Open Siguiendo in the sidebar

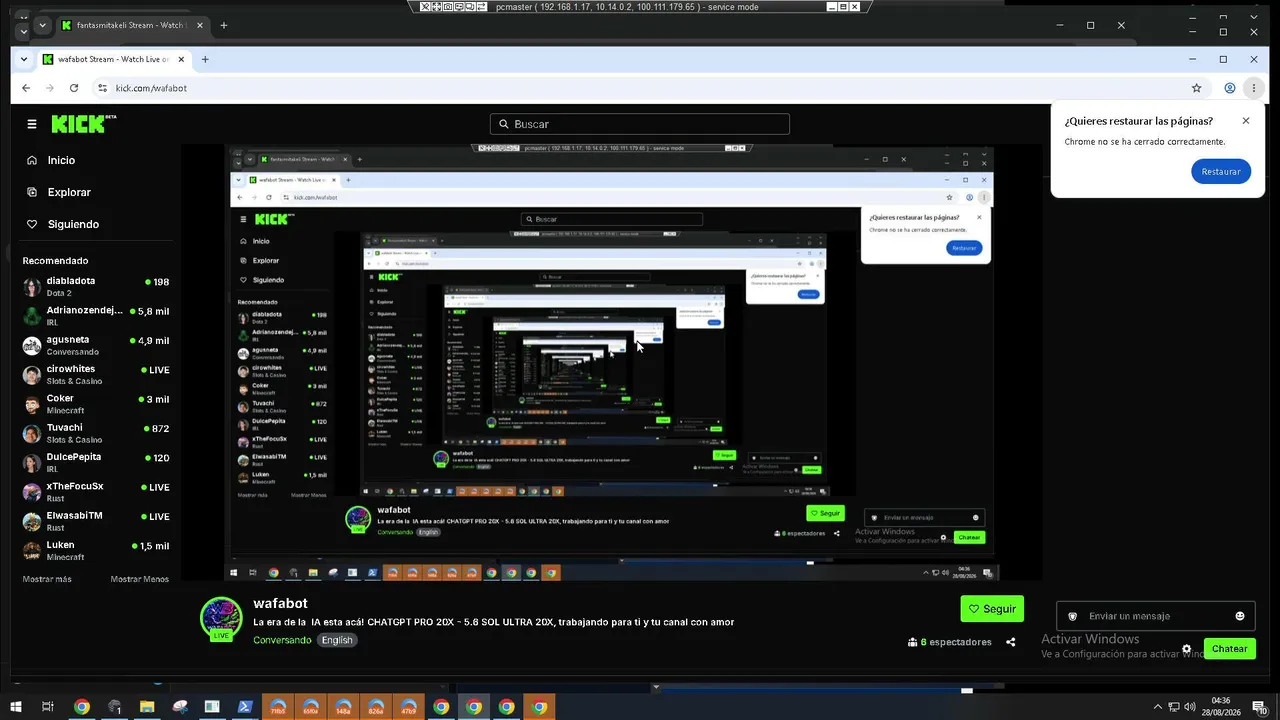pos(72,224)
